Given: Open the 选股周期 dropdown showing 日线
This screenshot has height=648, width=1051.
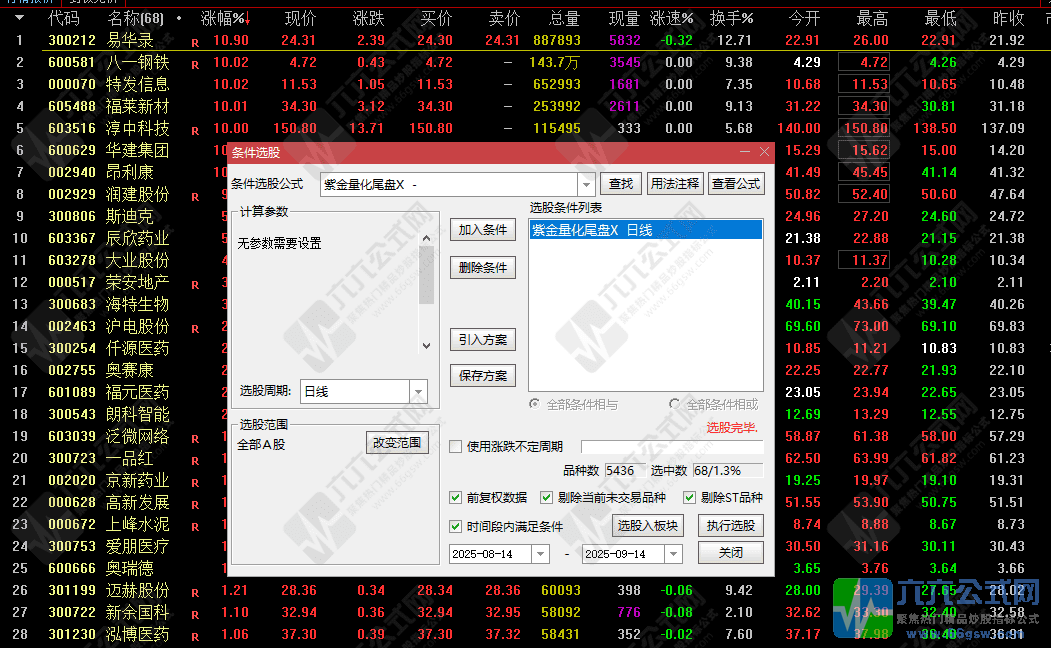Looking at the screenshot, I should coord(419,392).
